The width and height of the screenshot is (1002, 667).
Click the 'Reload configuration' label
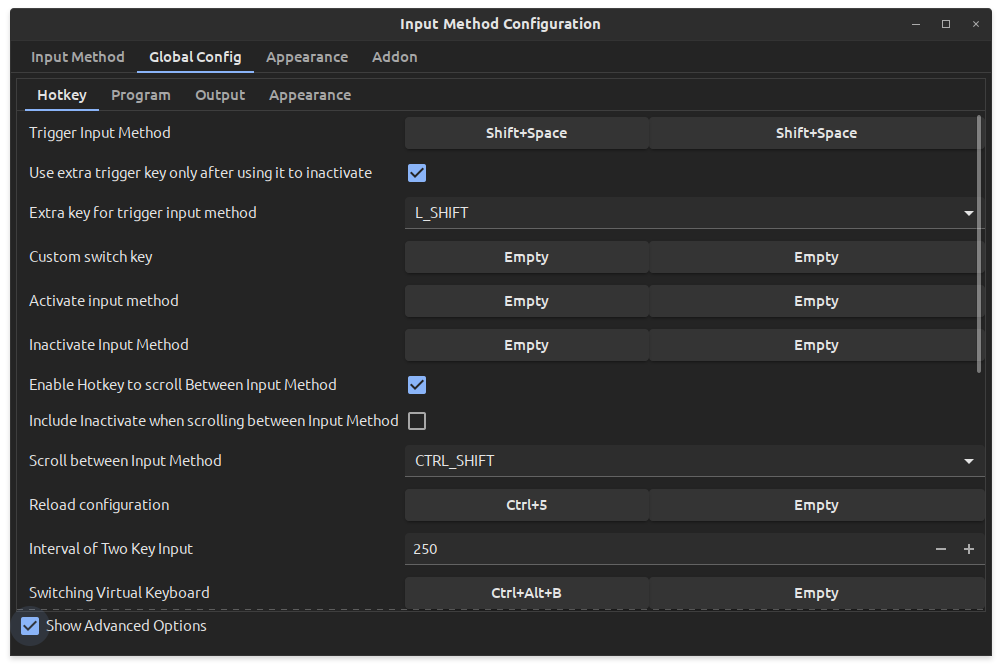tap(99, 505)
